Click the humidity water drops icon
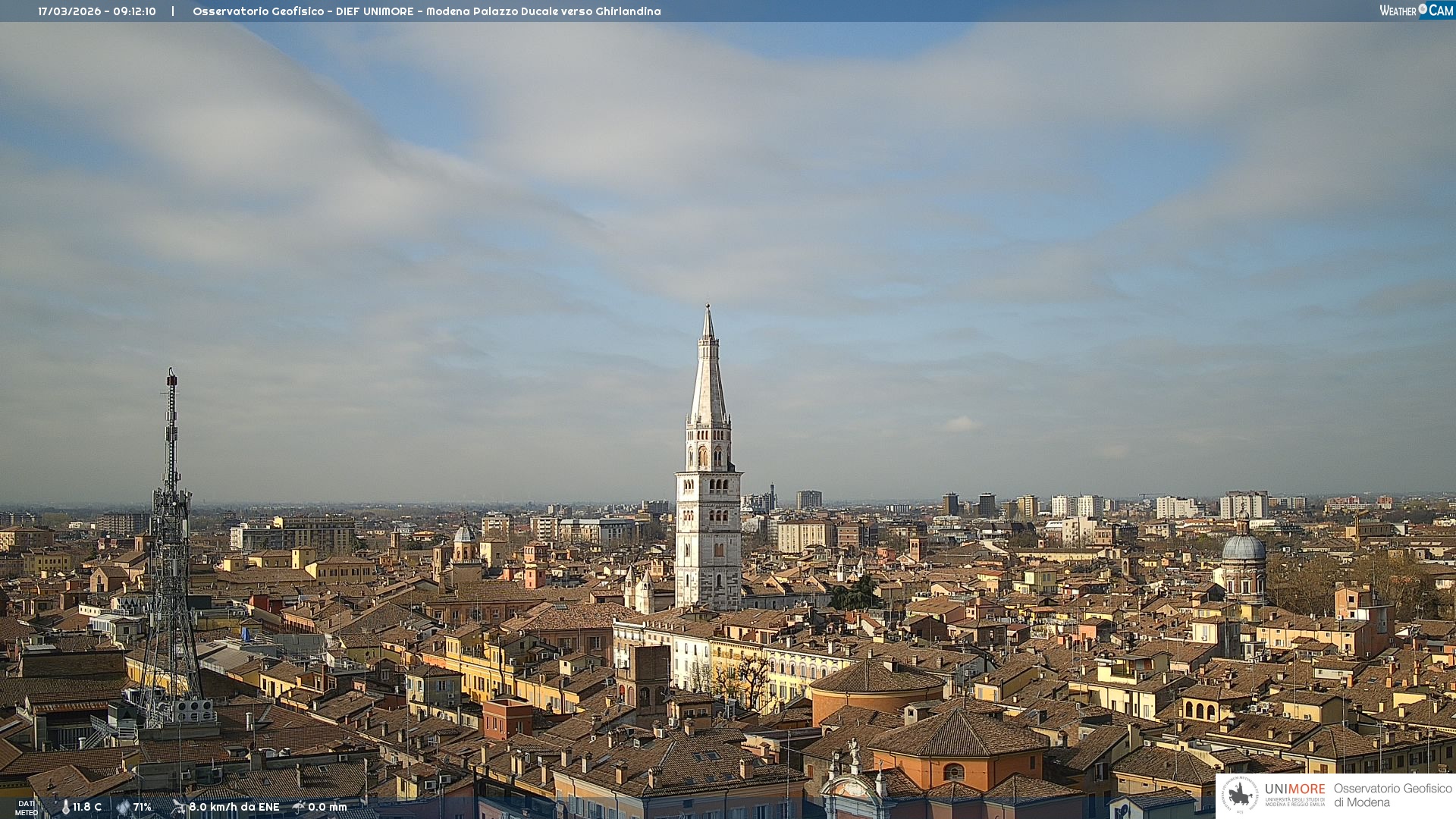Viewport: 1456px width, 819px height. point(123,807)
